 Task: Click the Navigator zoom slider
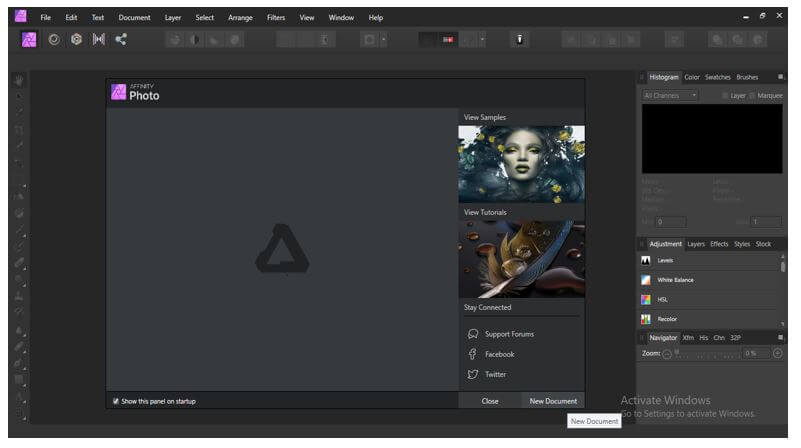point(707,353)
